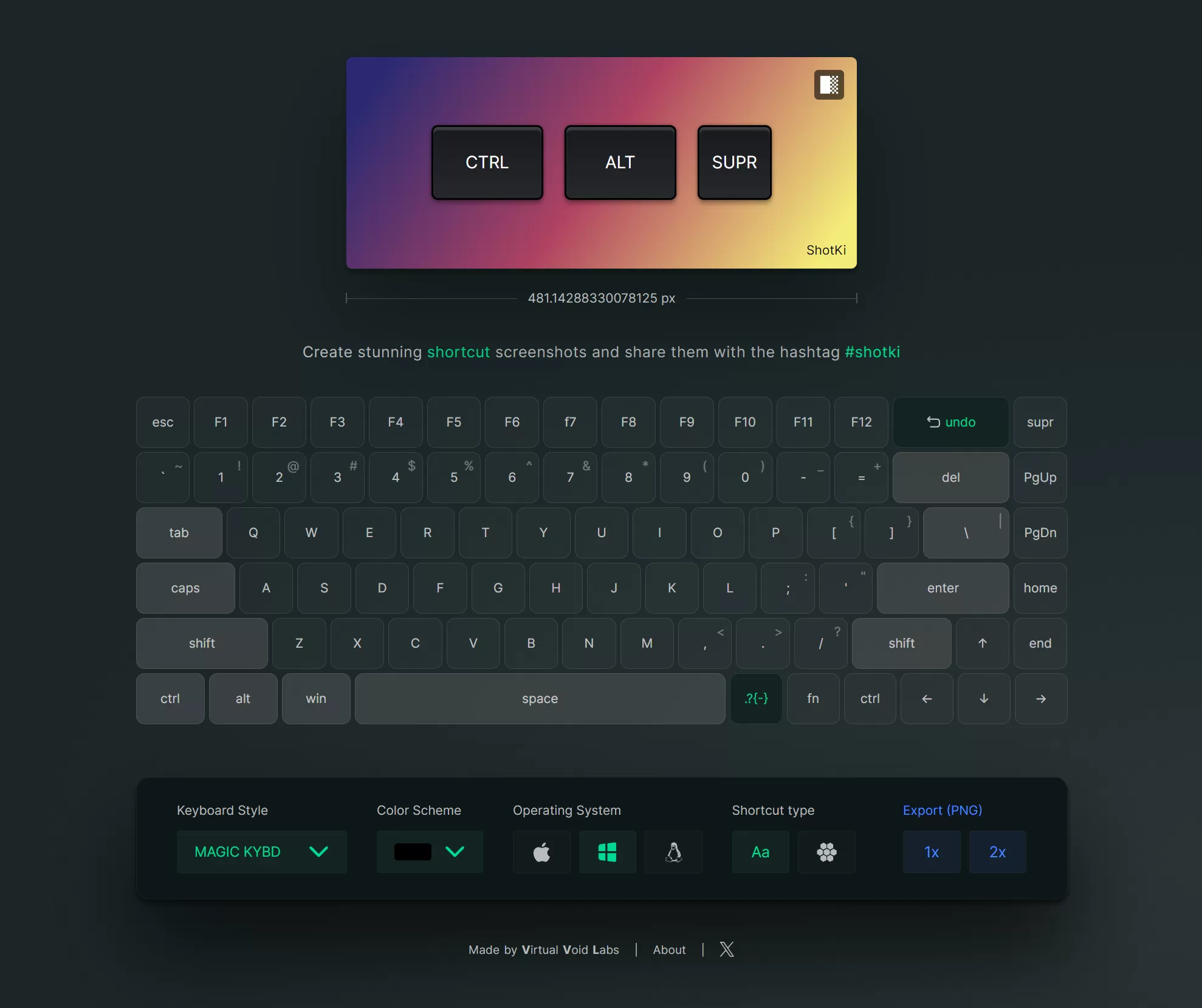Click the .?{-} special characters key
Image resolution: width=1202 pixels, height=1008 pixels.
pos(756,697)
